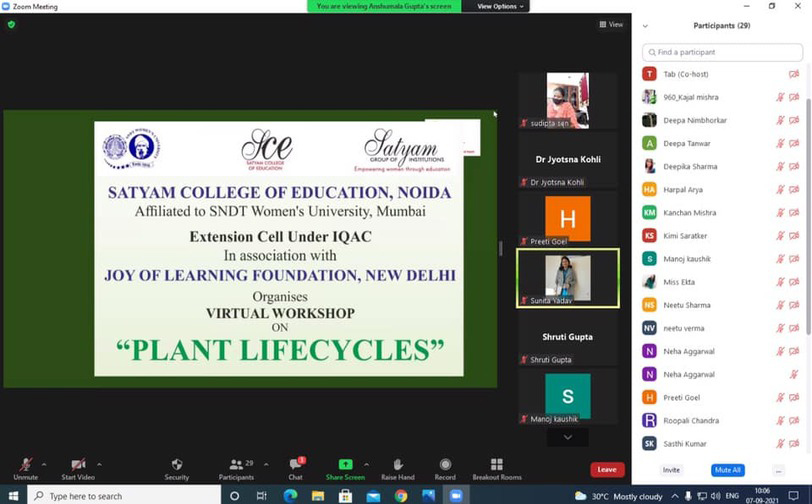Click the green encryption shield icon
Viewport: 812px width, 504px height.
[11, 24]
